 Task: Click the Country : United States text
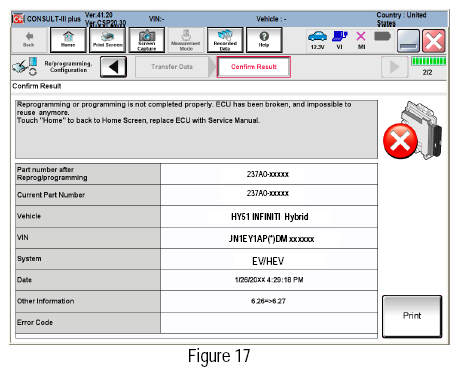[401, 19]
